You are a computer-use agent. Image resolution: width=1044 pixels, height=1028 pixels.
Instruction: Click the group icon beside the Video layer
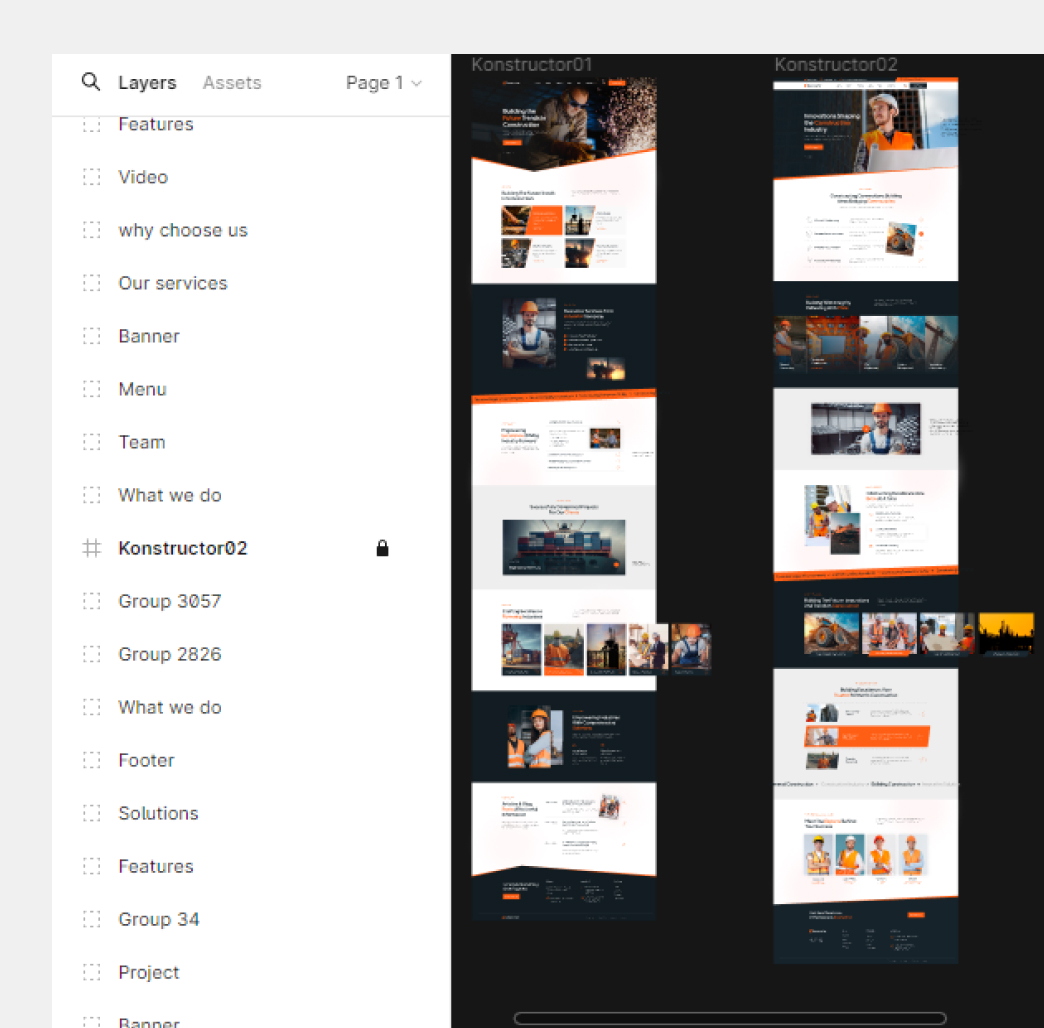coord(91,177)
